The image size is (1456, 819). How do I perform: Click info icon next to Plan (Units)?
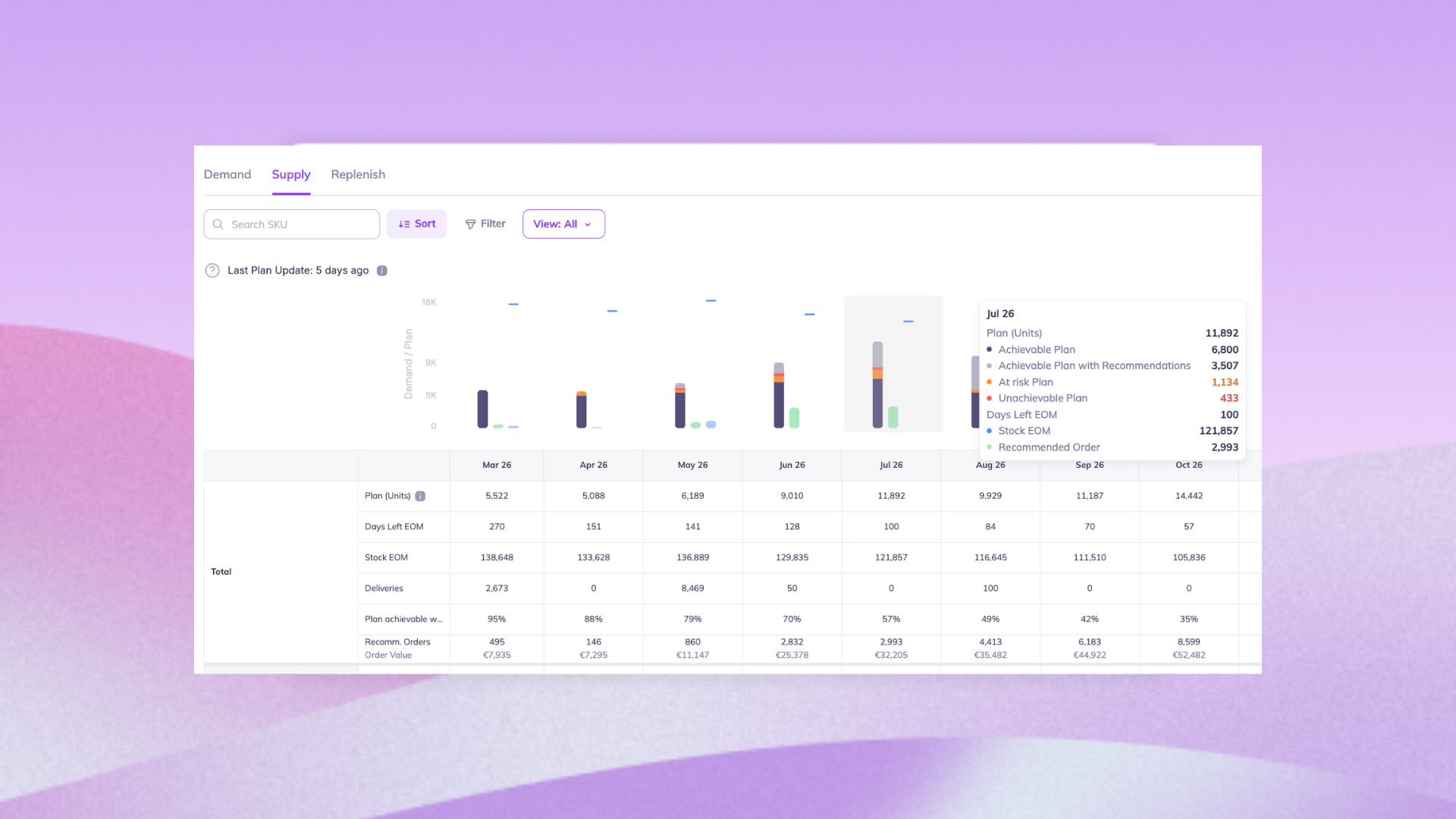(x=420, y=496)
